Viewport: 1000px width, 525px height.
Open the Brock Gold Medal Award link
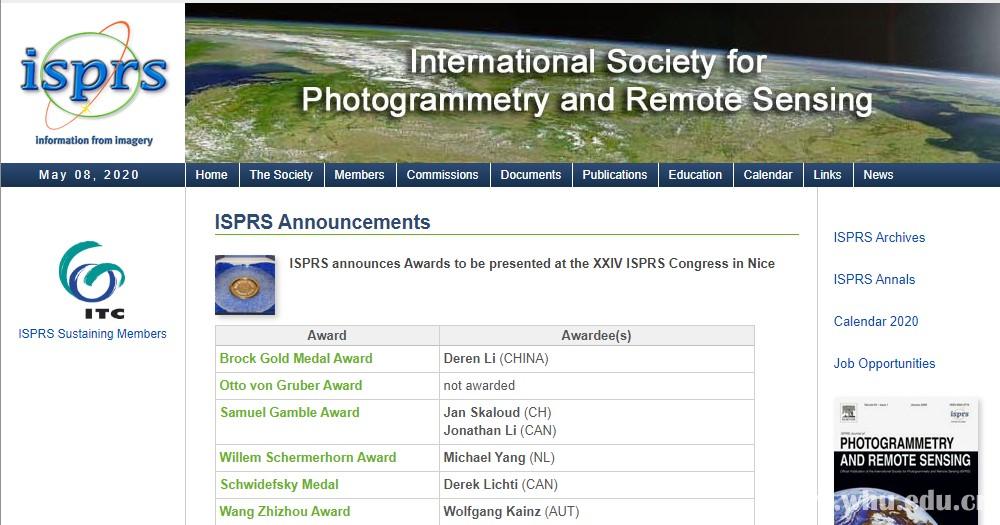coord(296,359)
